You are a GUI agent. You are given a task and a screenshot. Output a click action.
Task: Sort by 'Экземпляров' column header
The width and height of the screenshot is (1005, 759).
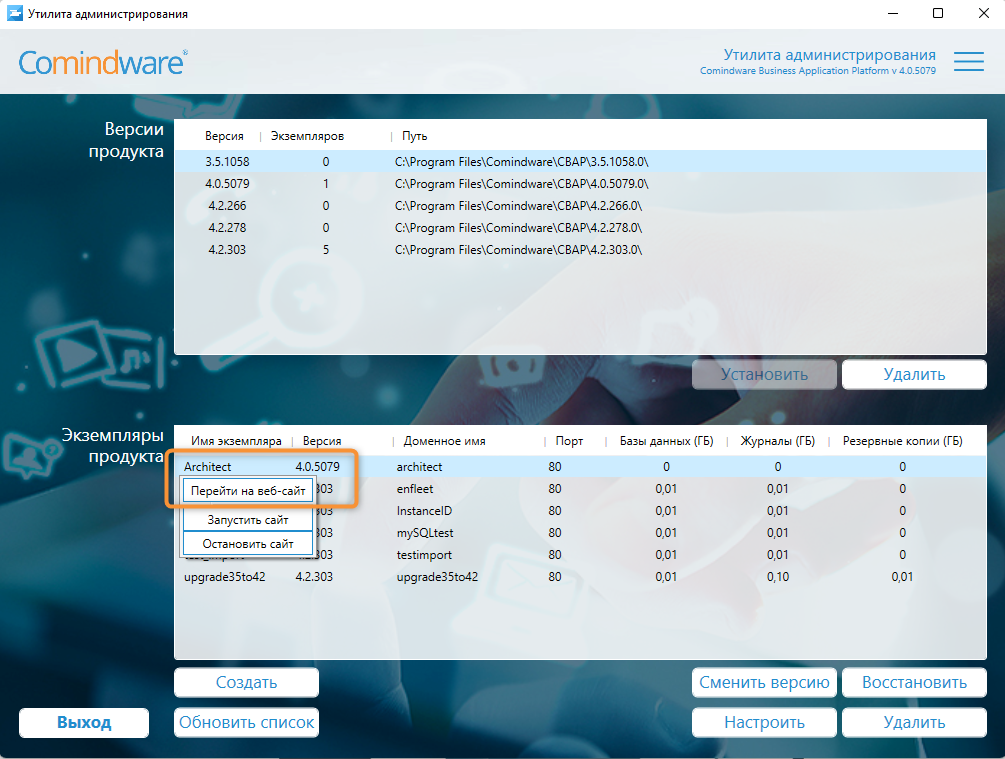[307, 136]
